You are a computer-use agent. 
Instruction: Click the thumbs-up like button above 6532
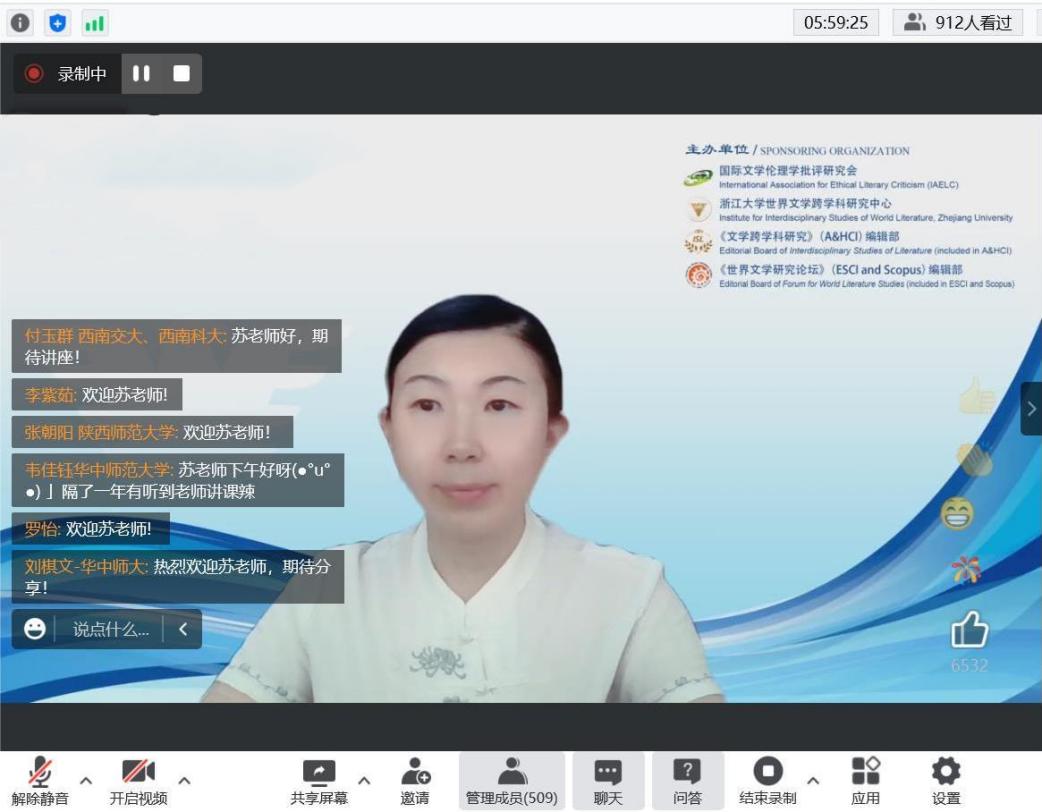[970, 629]
